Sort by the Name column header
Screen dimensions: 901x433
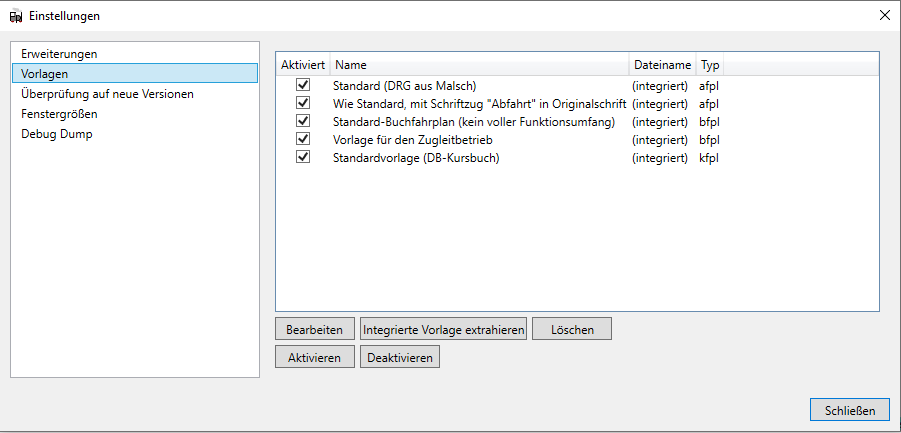click(x=479, y=65)
